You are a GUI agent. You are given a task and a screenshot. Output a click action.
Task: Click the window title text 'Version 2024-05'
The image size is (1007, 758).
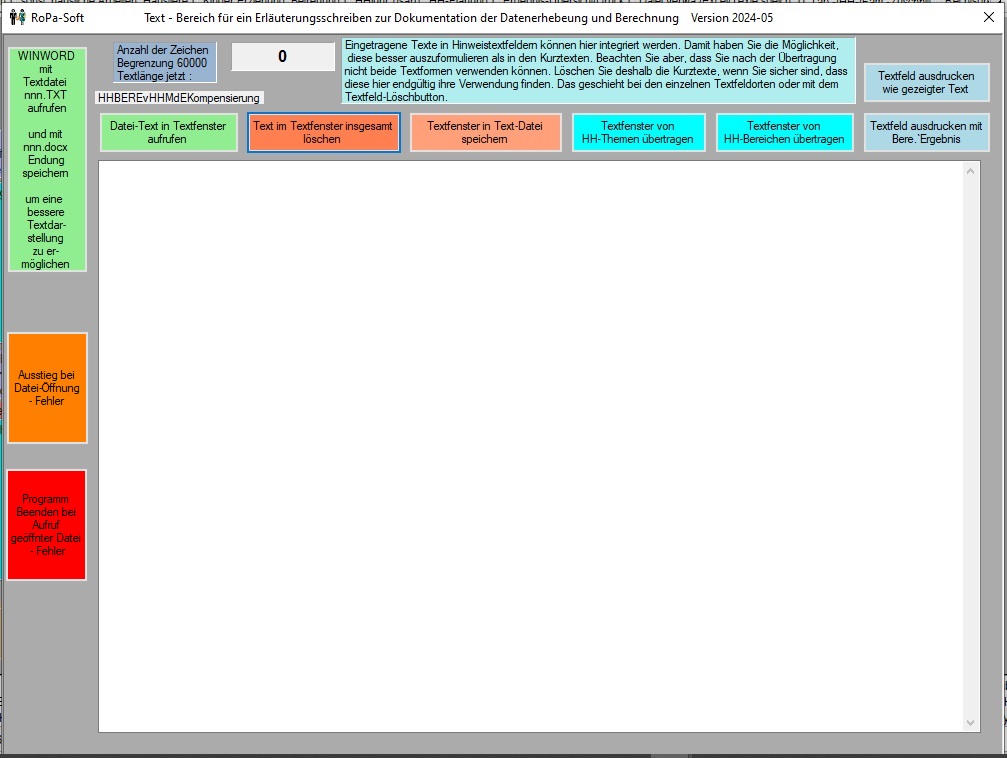pos(732,18)
